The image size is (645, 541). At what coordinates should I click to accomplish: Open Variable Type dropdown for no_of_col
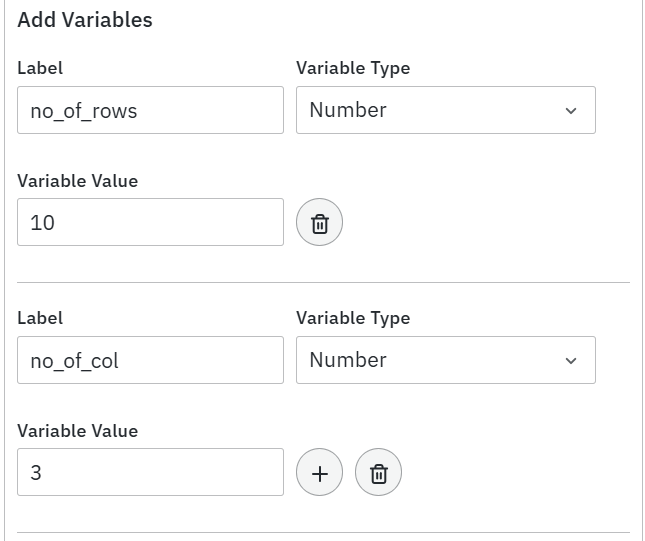pos(445,360)
